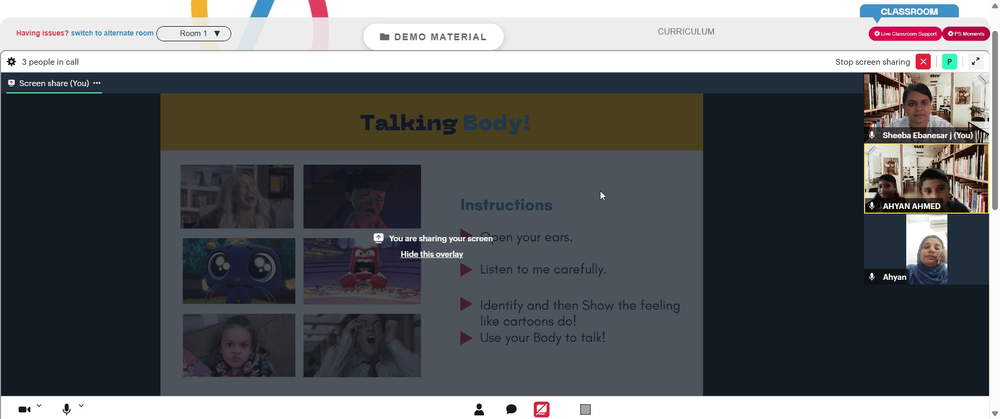Expand camera options chevron
Image resolution: width=1000 pixels, height=419 pixels.
(39, 406)
